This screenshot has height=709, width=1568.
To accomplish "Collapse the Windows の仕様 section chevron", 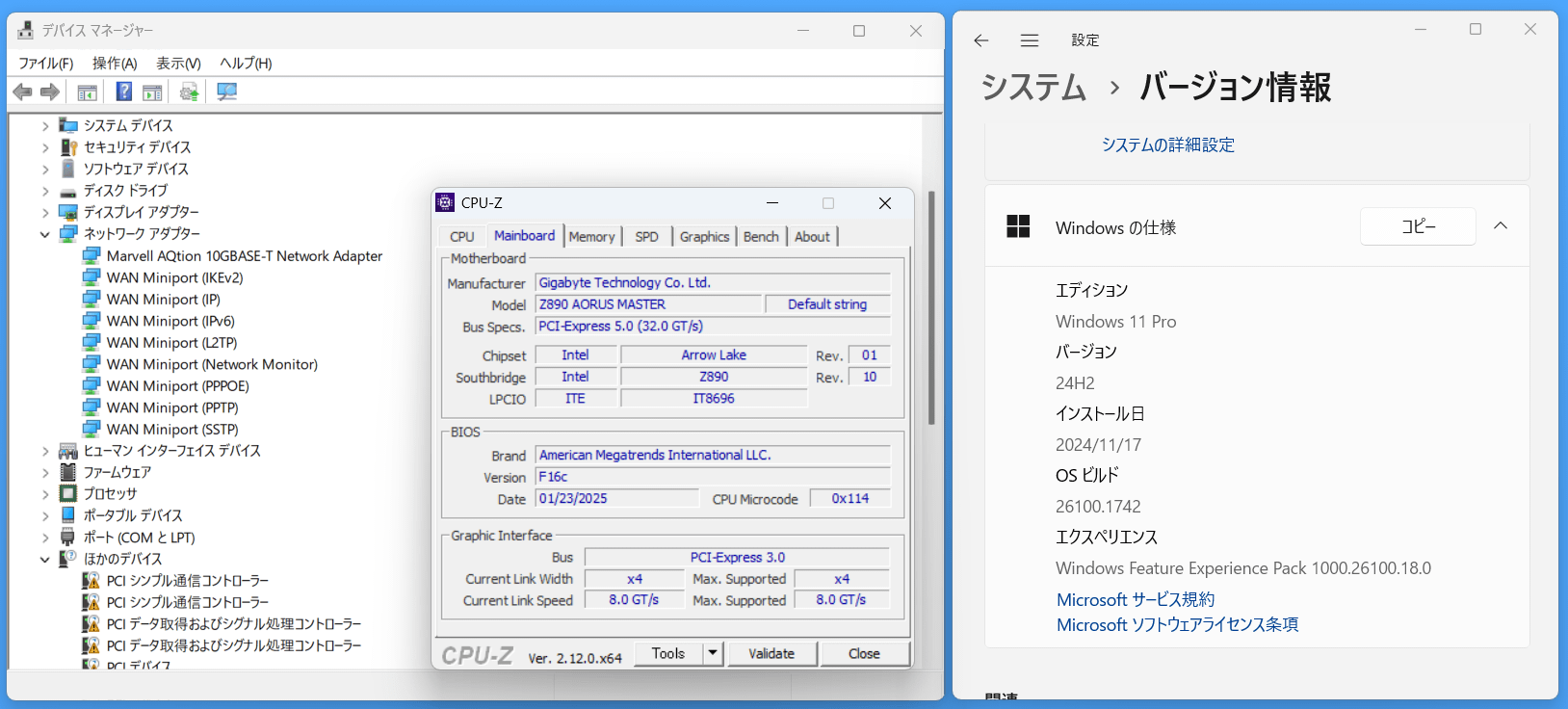I will tap(1501, 226).
